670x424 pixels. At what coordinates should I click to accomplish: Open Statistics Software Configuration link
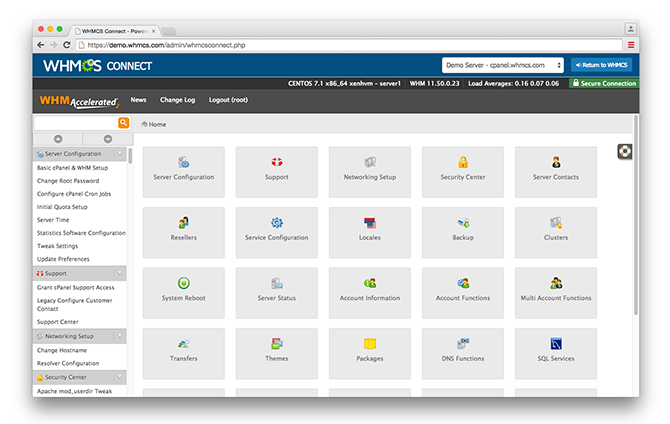click(x=81, y=233)
